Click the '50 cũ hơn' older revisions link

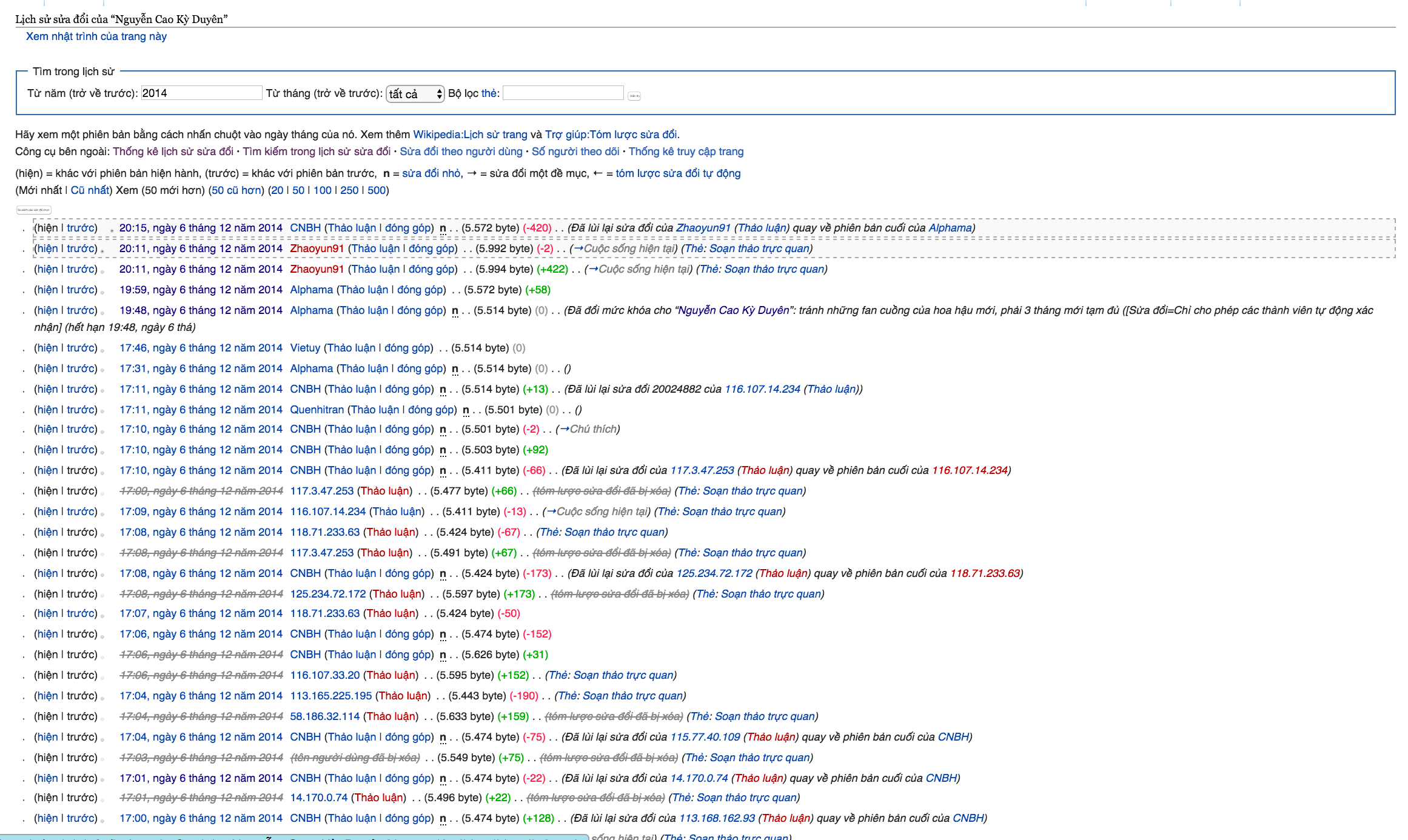[236, 190]
